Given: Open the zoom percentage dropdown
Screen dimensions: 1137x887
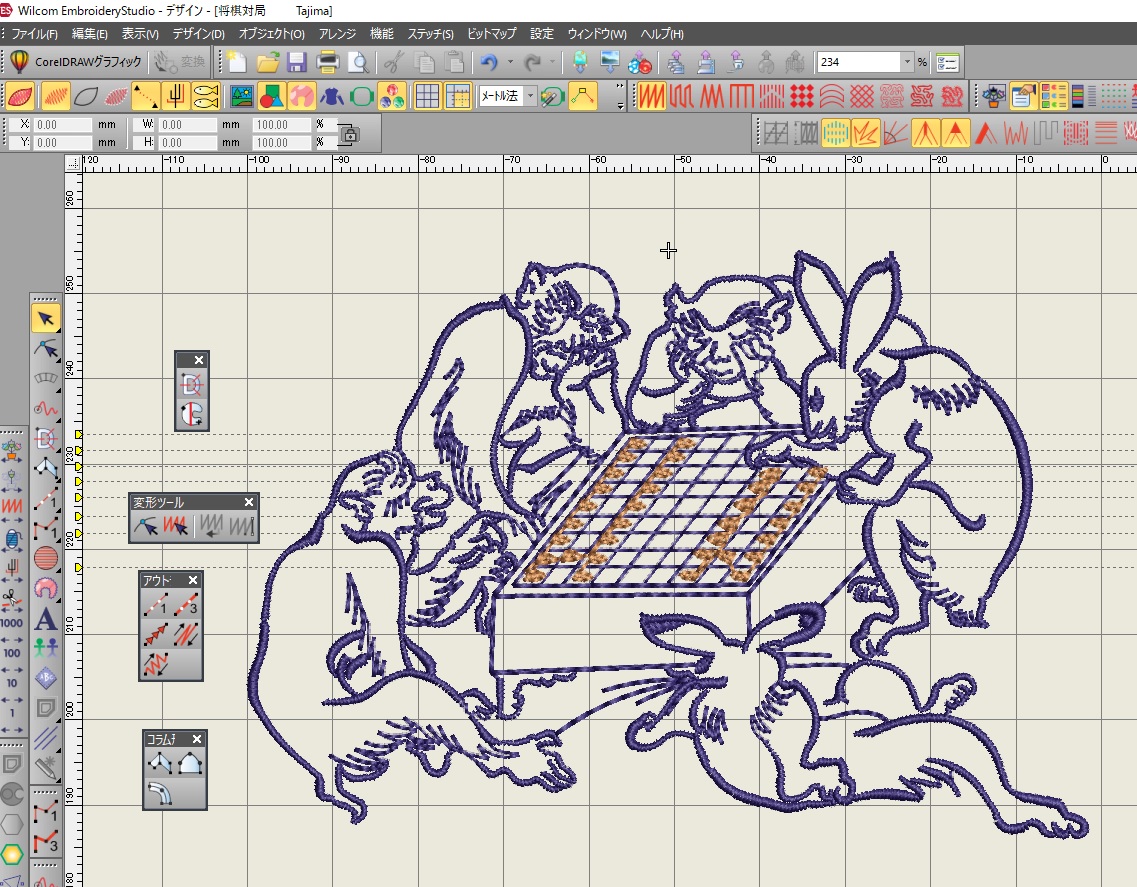Looking at the screenshot, I should [906, 62].
